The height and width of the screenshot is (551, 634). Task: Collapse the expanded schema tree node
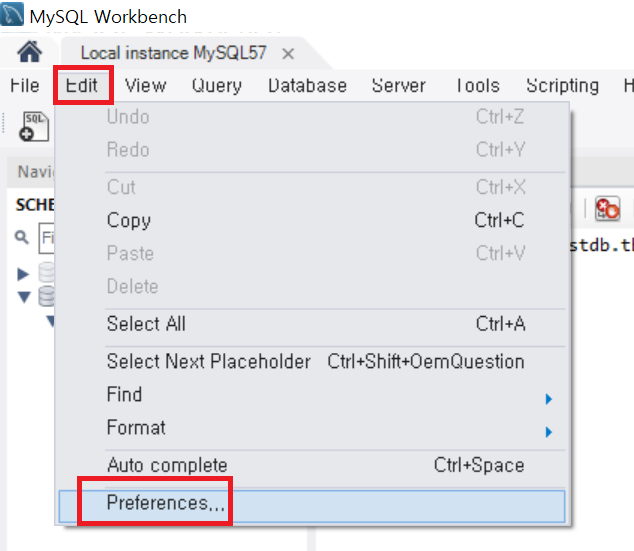[24, 297]
